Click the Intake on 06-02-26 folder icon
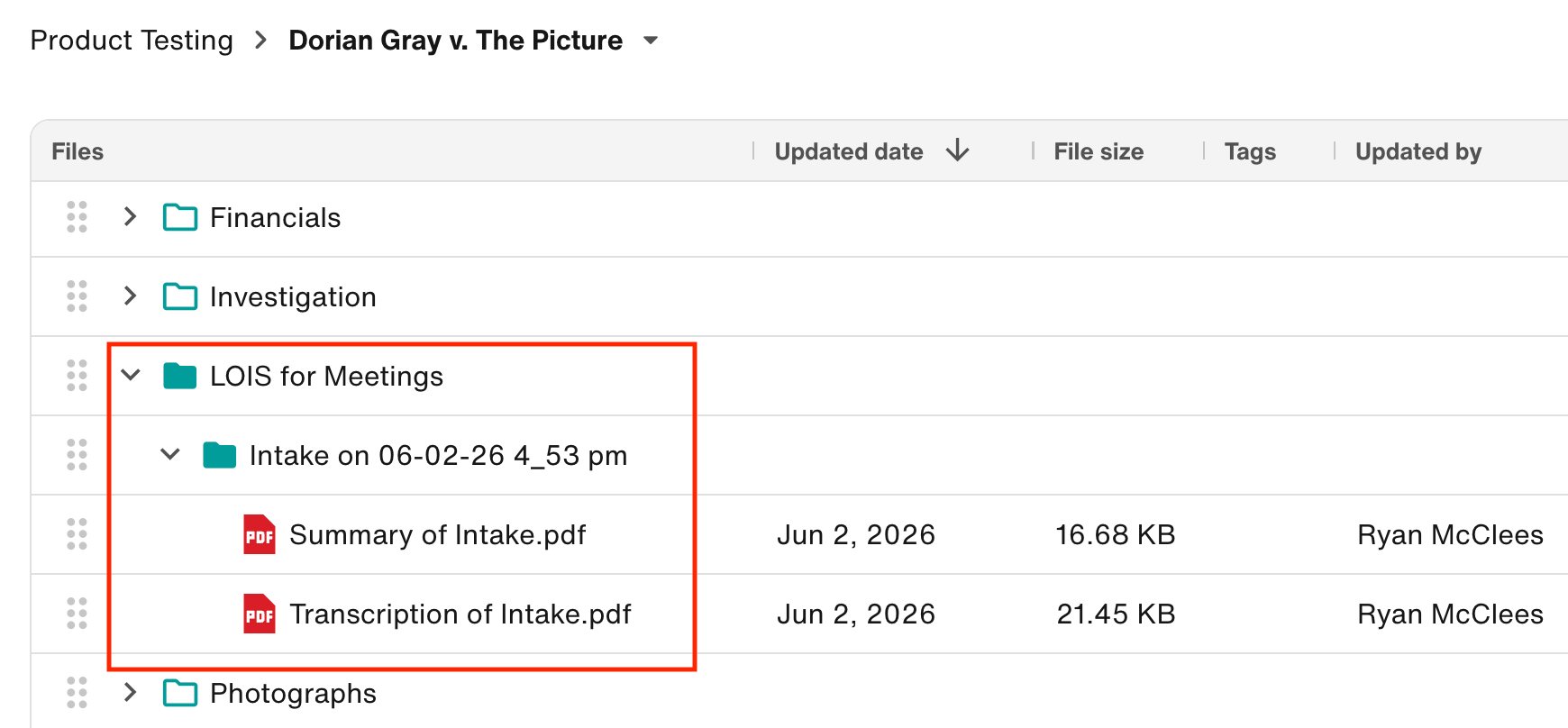 point(220,455)
